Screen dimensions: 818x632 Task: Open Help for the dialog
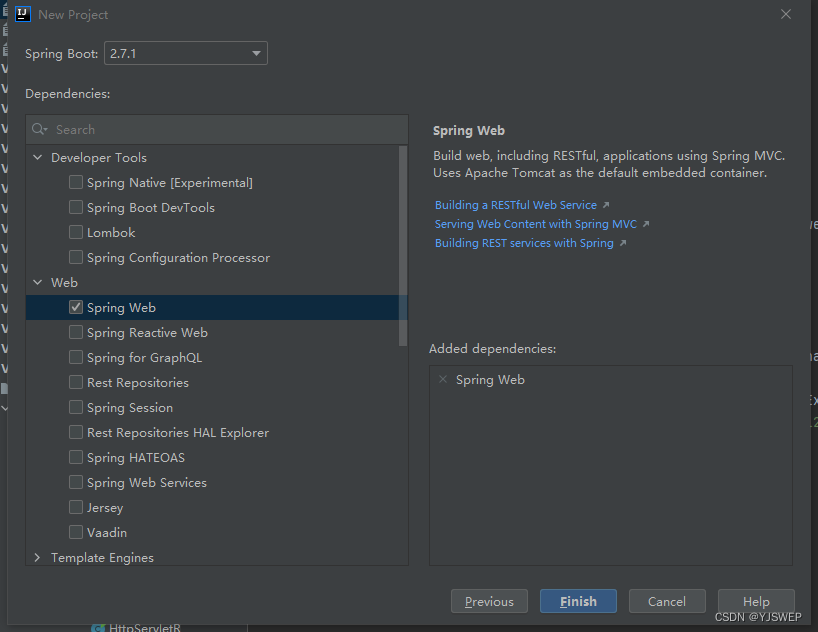pos(756,601)
